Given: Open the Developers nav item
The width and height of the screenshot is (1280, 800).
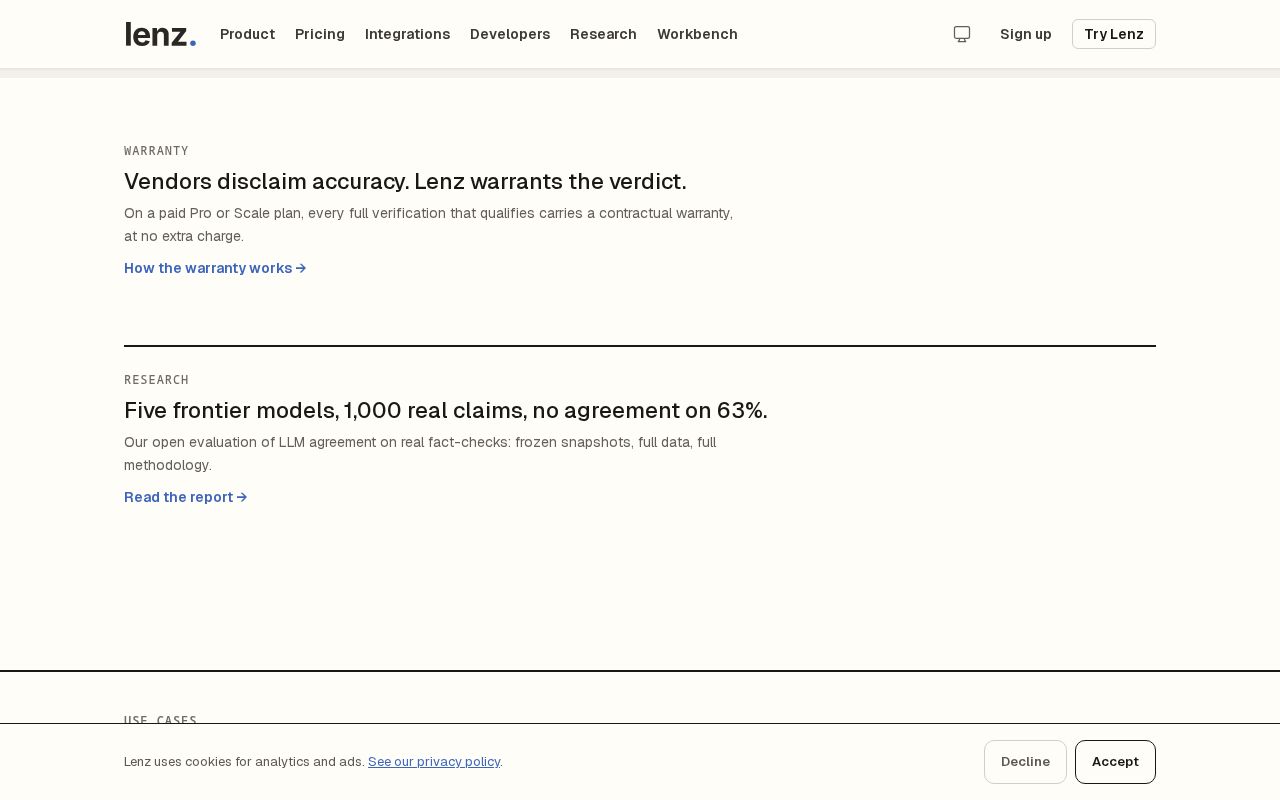Looking at the screenshot, I should 510,34.
